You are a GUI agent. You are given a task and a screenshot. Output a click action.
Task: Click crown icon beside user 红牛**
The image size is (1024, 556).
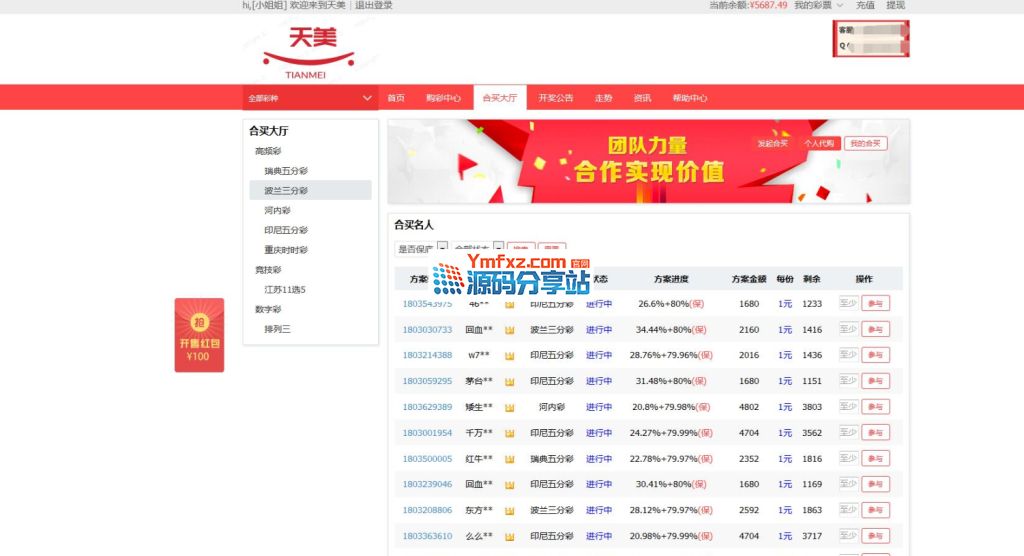(x=509, y=460)
